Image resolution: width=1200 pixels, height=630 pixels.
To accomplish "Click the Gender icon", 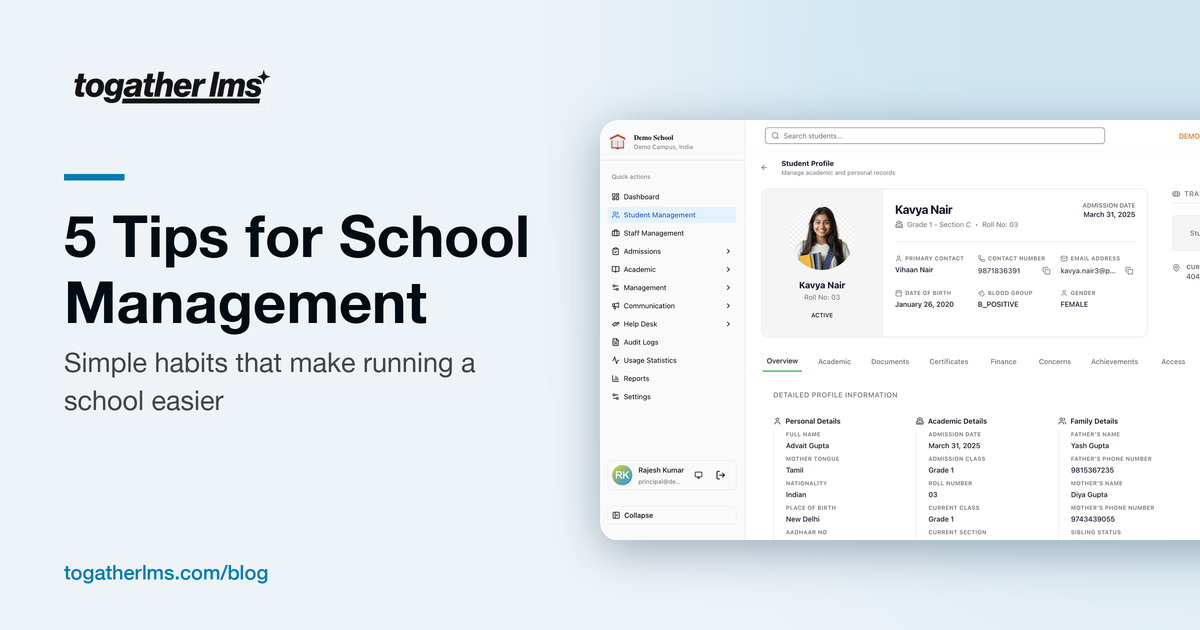I will click(x=1064, y=293).
